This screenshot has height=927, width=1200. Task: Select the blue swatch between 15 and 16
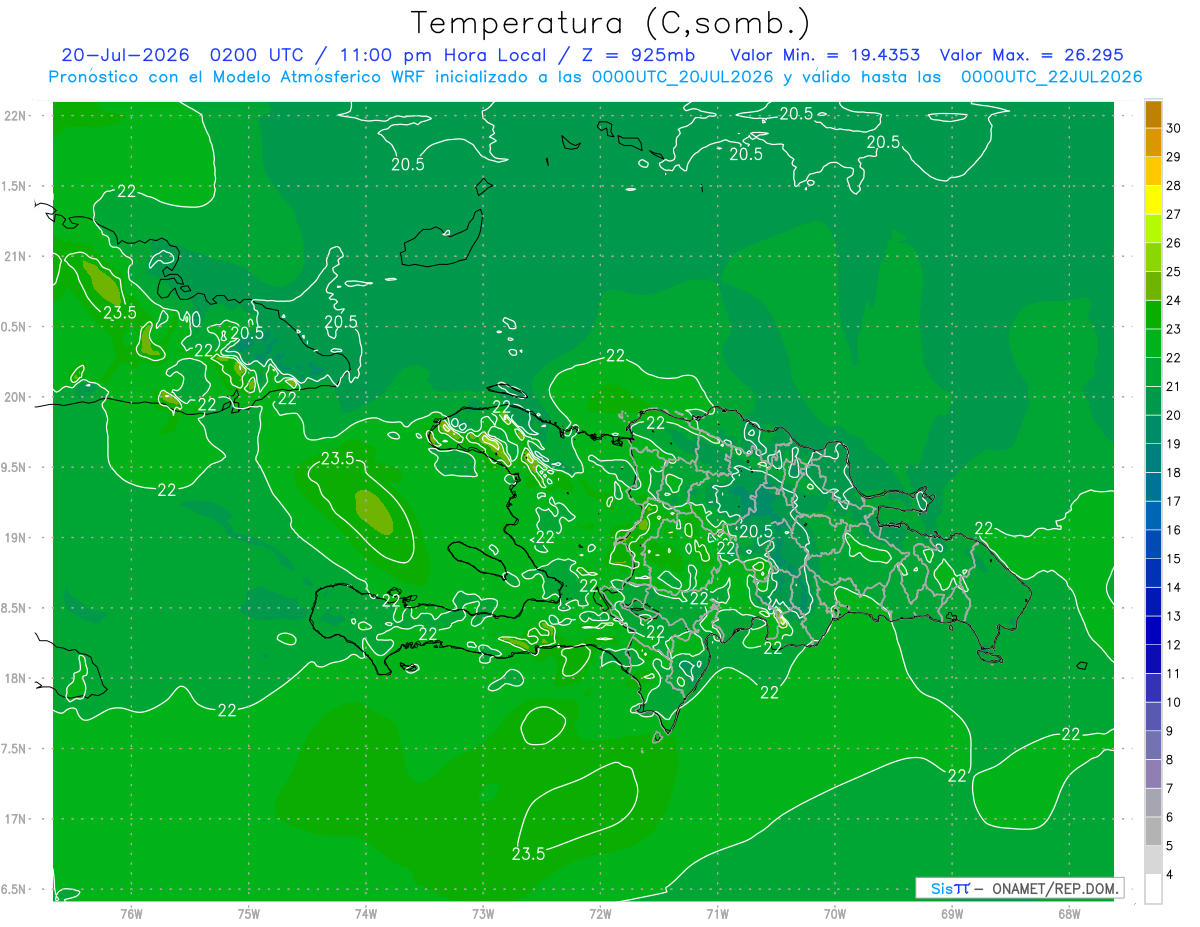tap(1153, 544)
